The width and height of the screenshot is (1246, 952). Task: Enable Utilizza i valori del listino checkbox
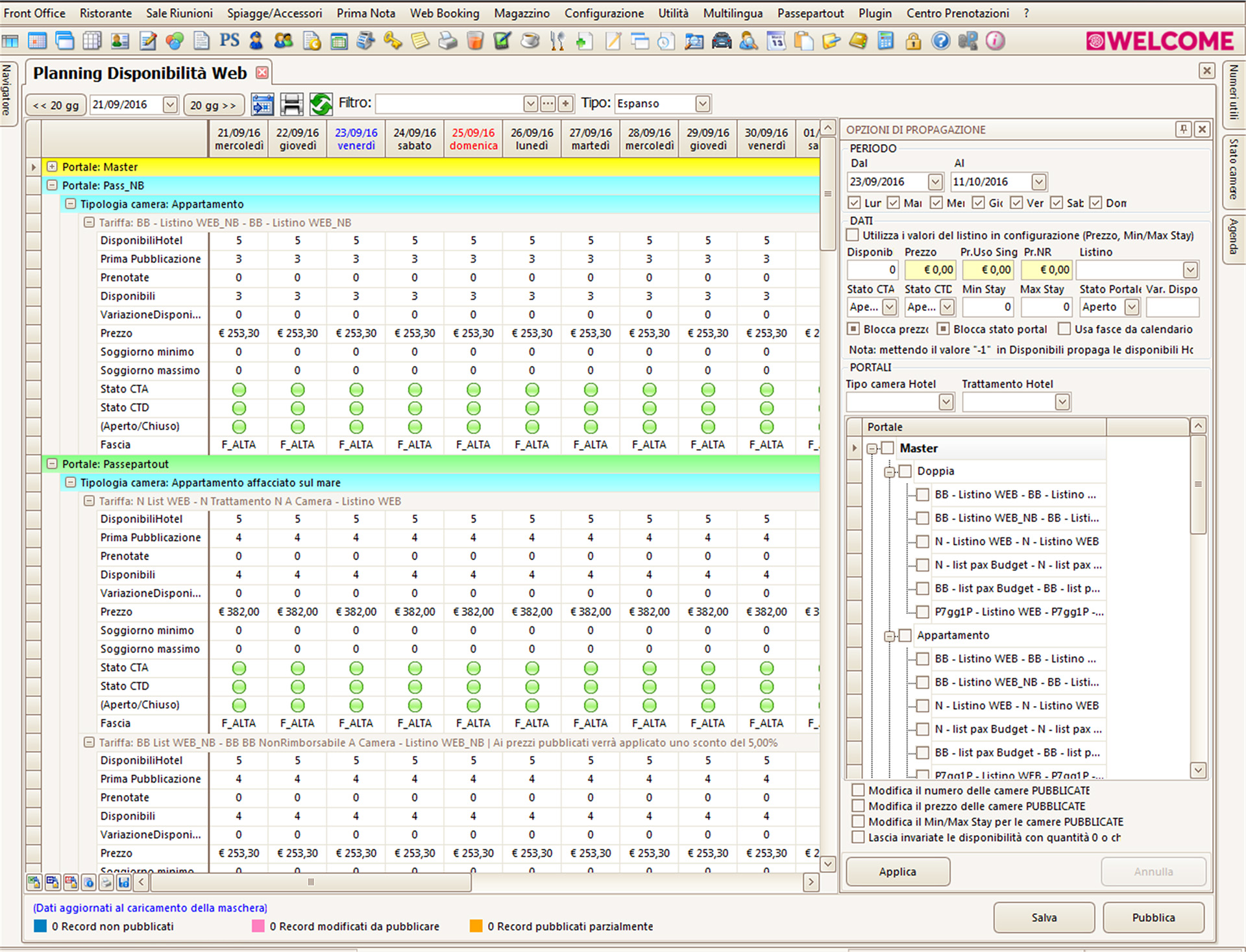853,235
